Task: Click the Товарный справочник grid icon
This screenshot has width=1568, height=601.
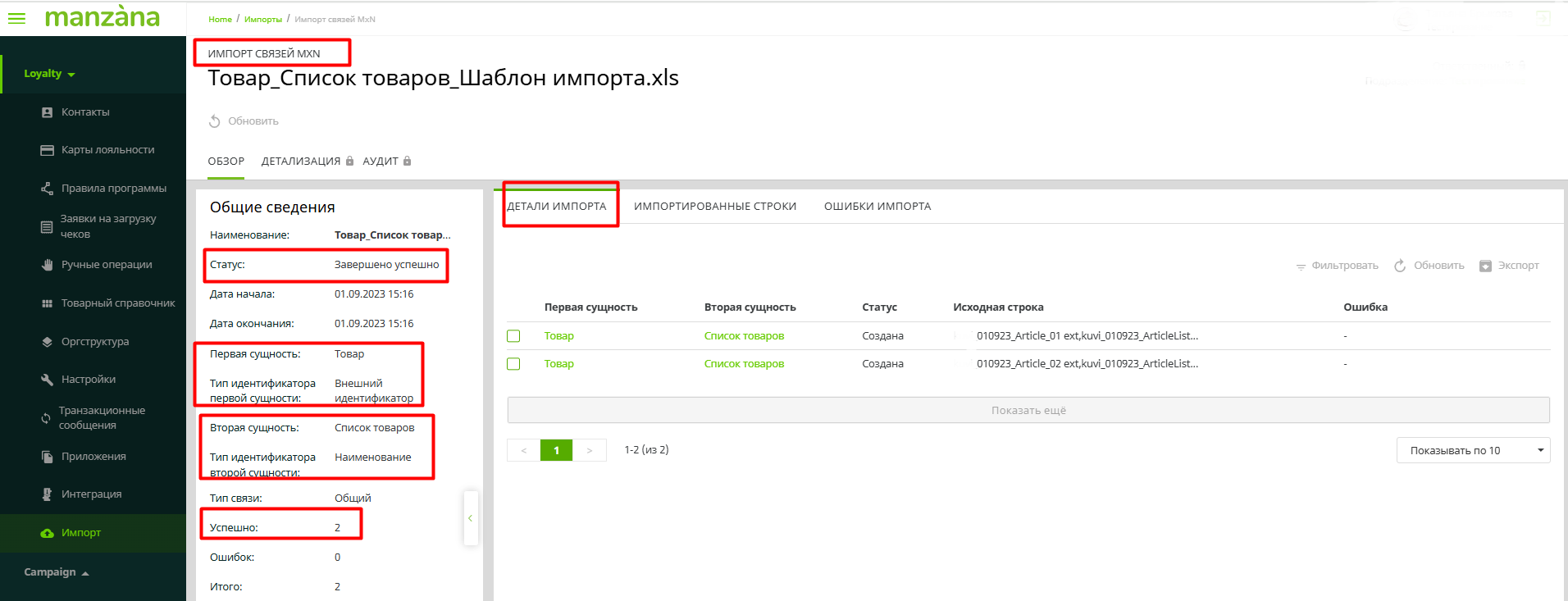Action: pyautogui.click(x=47, y=303)
